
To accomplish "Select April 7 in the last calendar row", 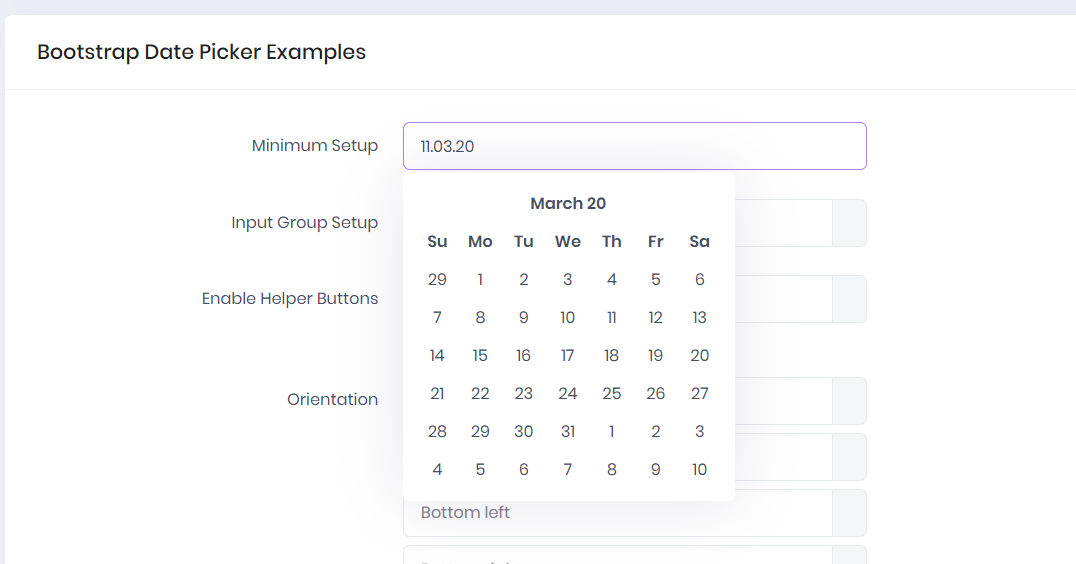I will point(568,470).
